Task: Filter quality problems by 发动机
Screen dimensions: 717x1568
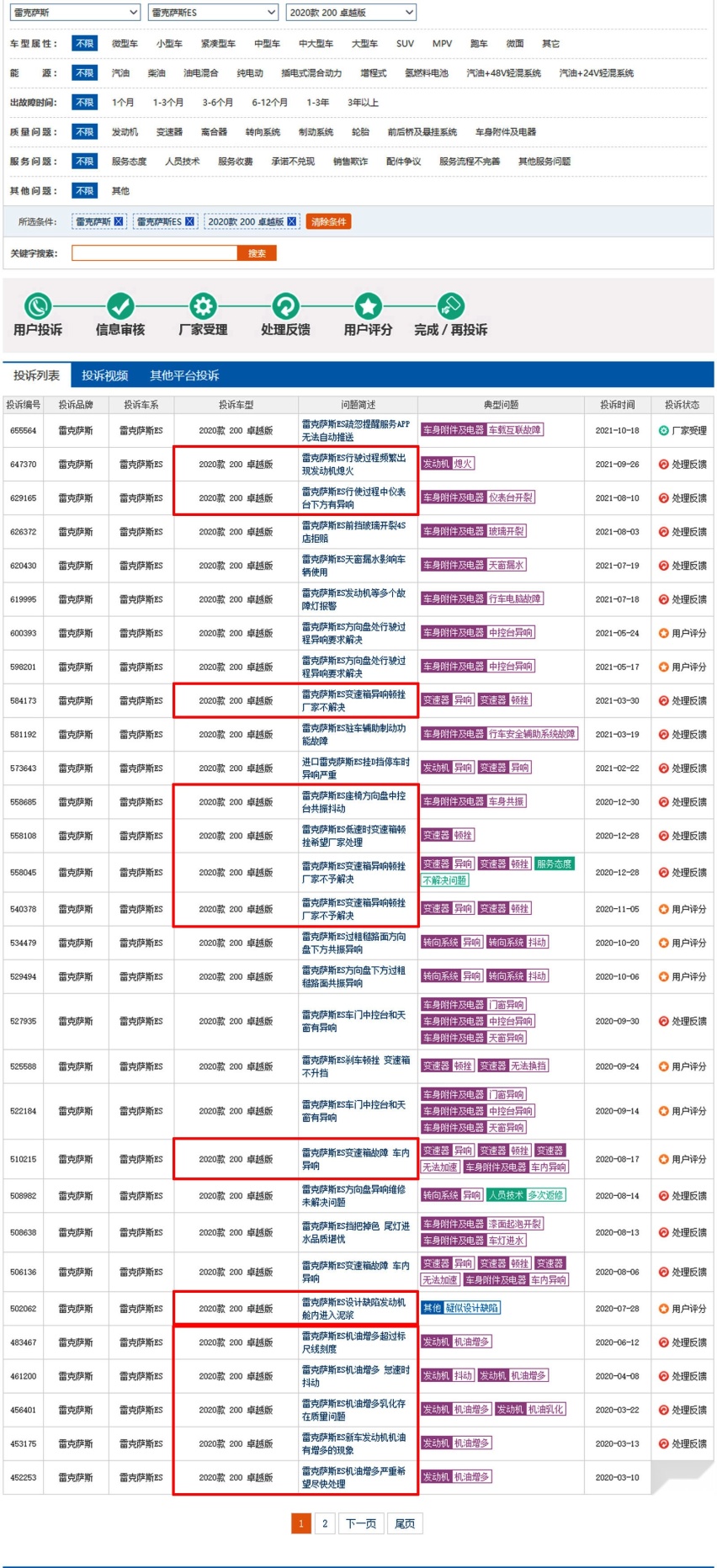Action: tap(125, 132)
